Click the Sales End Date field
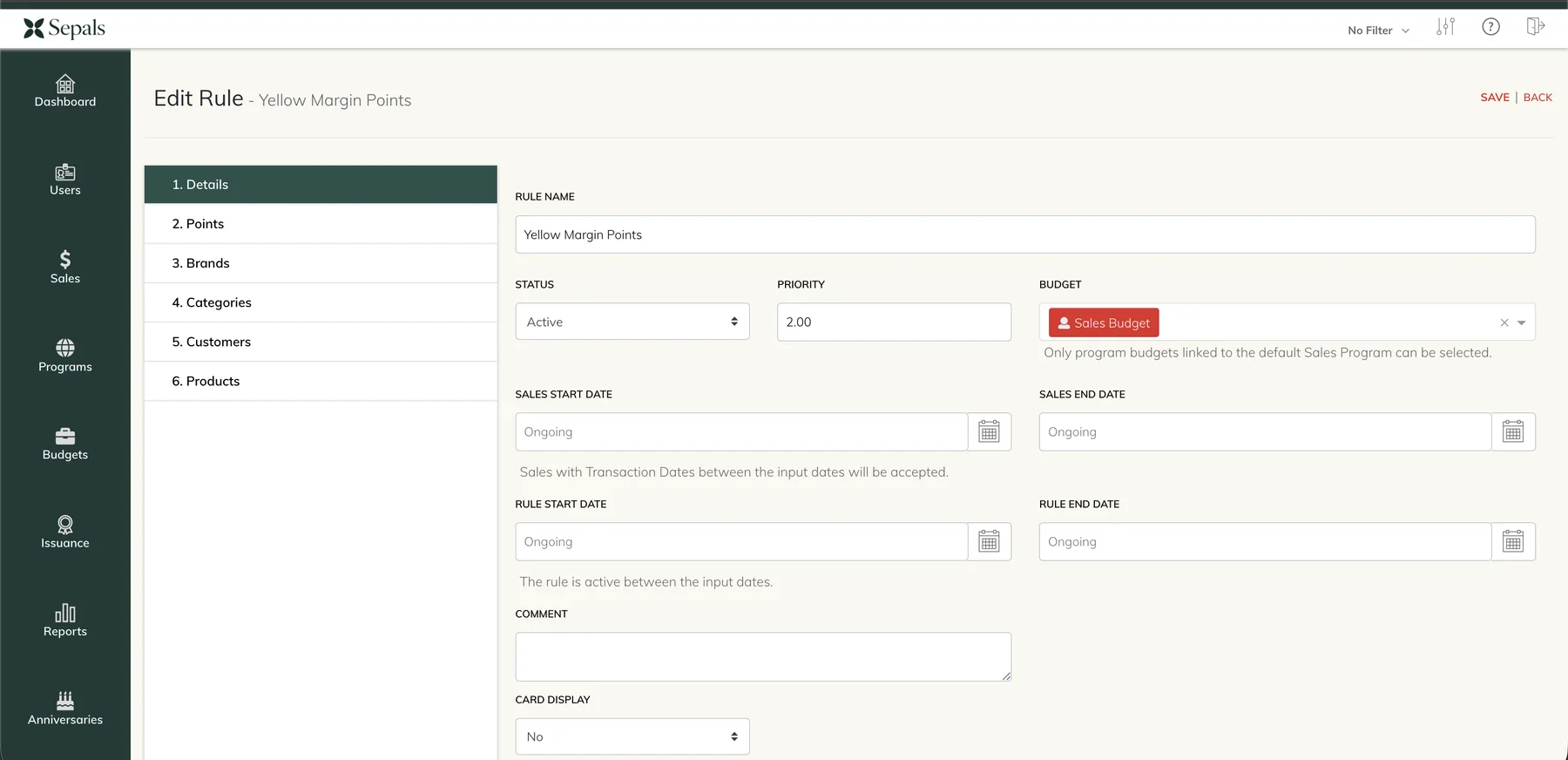1568x760 pixels. pos(1265,431)
